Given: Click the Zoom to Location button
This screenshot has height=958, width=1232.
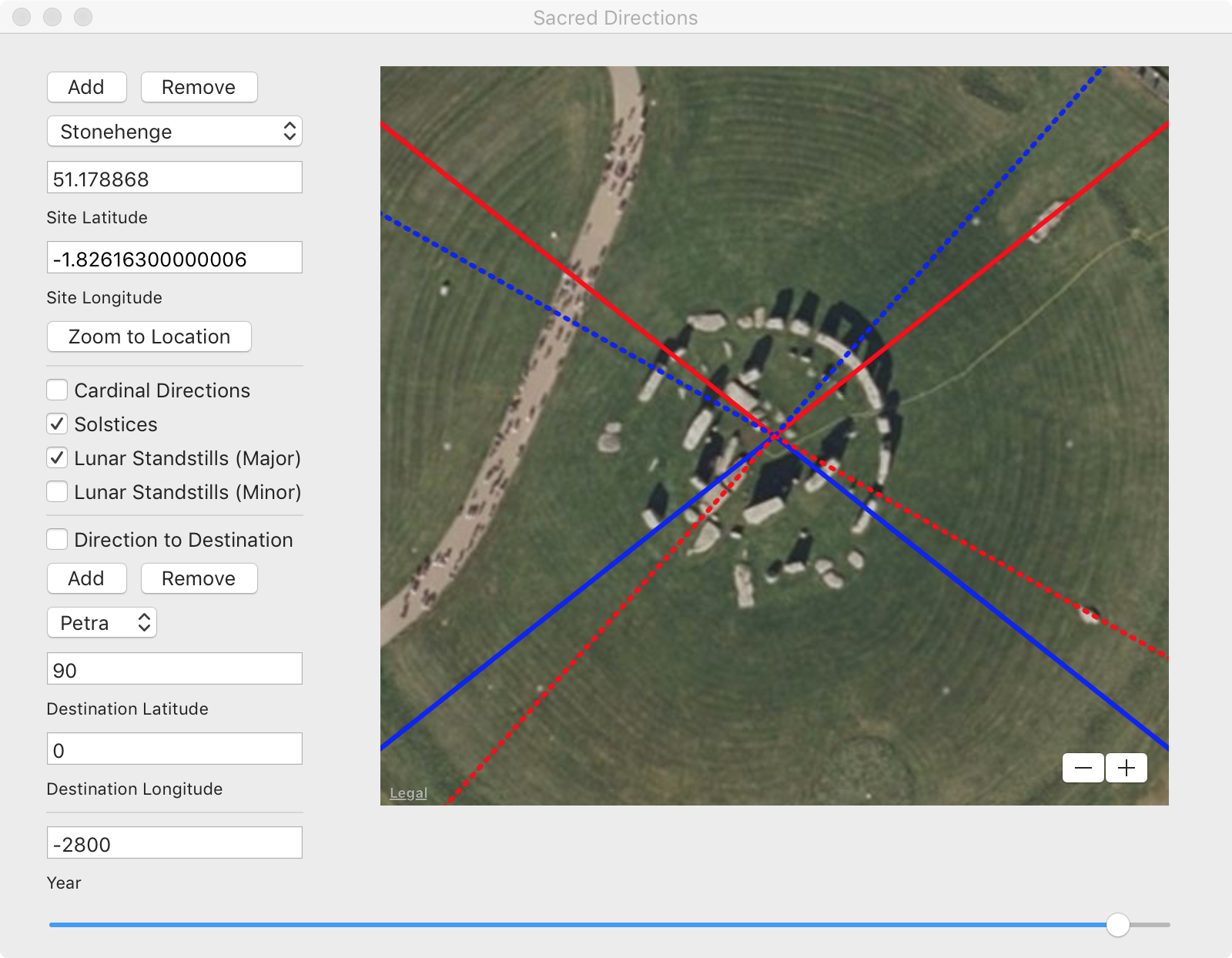Looking at the screenshot, I should pyautogui.click(x=149, y=337).
